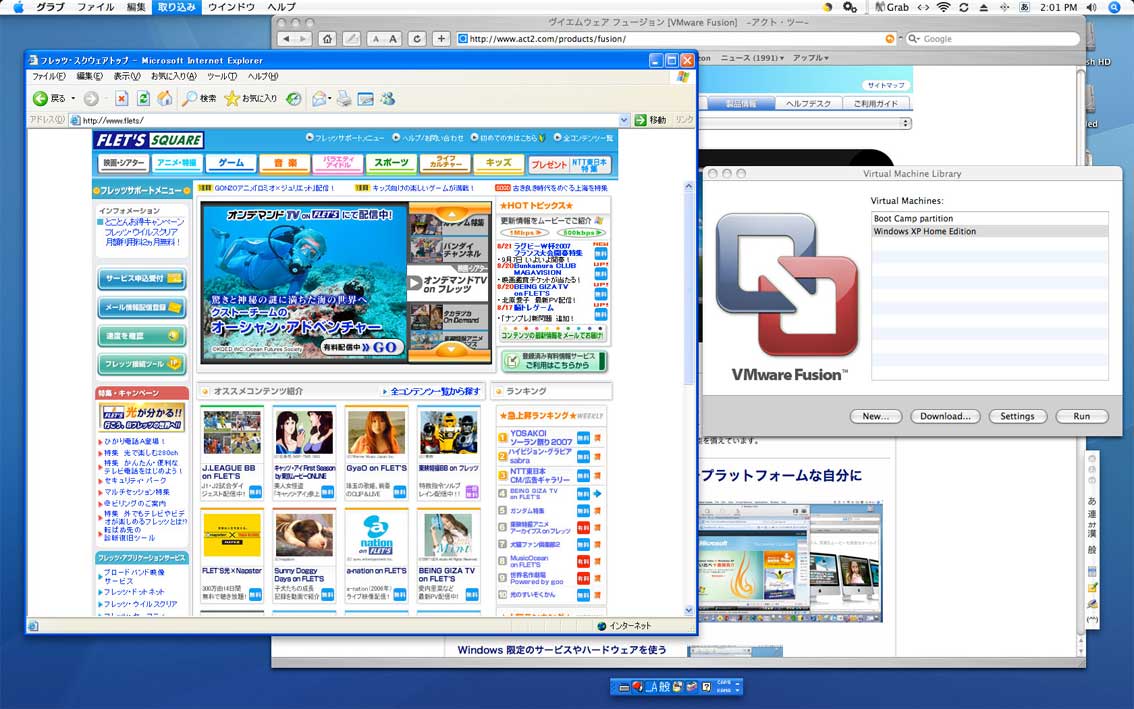The width and height of the screenshot is (1134, 709).
Task: Click the 移動 (Go) button in IE
Action: 651,120
